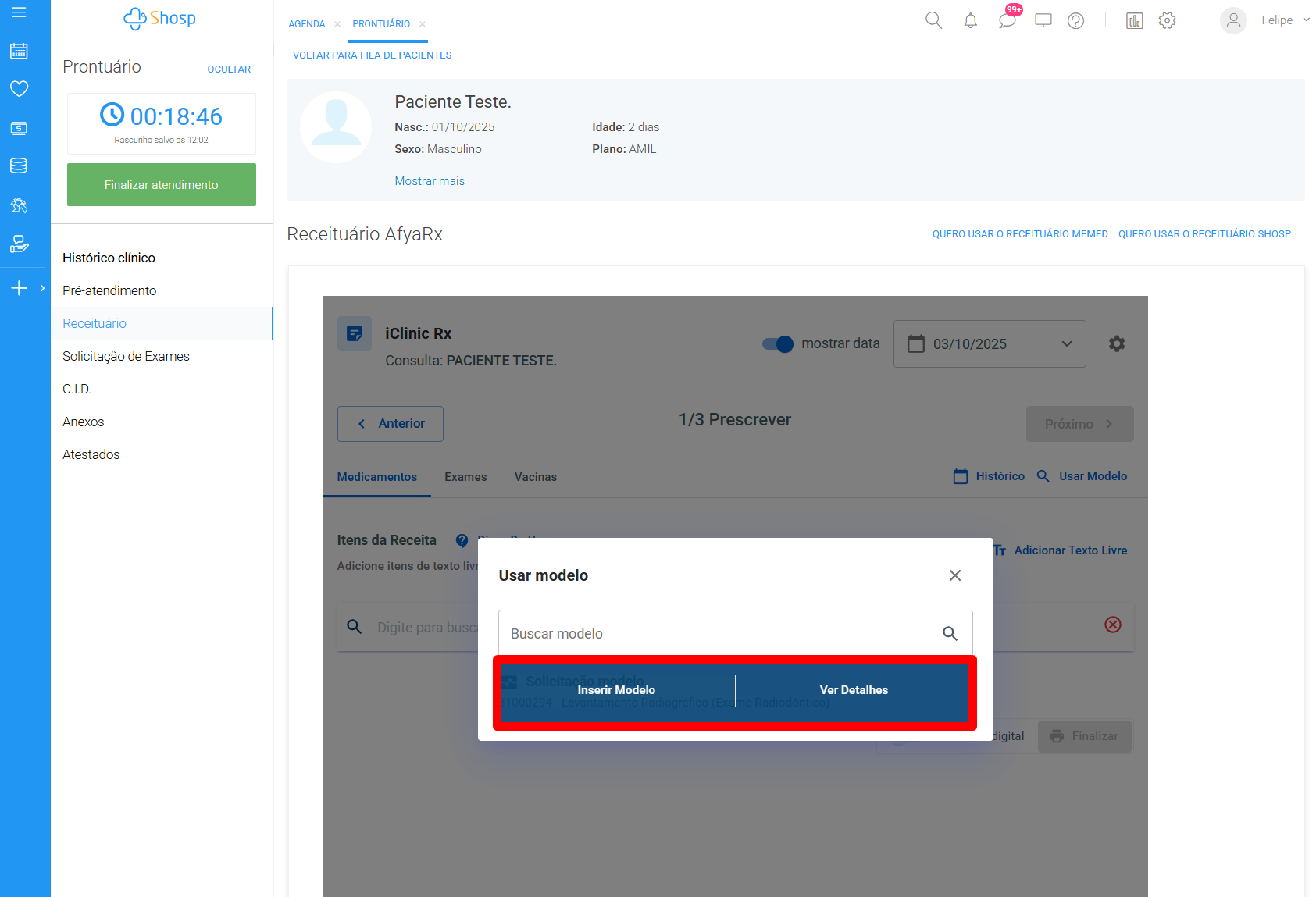Click Ver Detalhes button
This screenshot has width=1316, height=897.
point(853,690)
